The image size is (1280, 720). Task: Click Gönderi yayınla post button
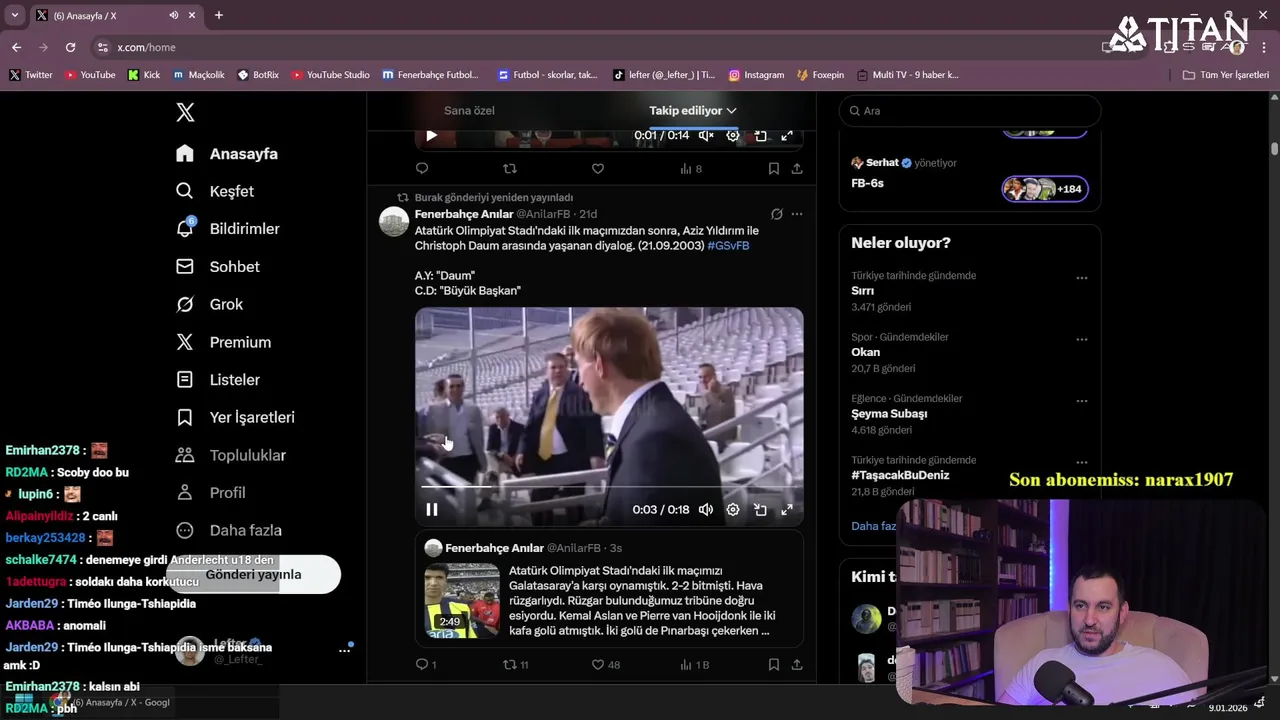coord(253,575)
